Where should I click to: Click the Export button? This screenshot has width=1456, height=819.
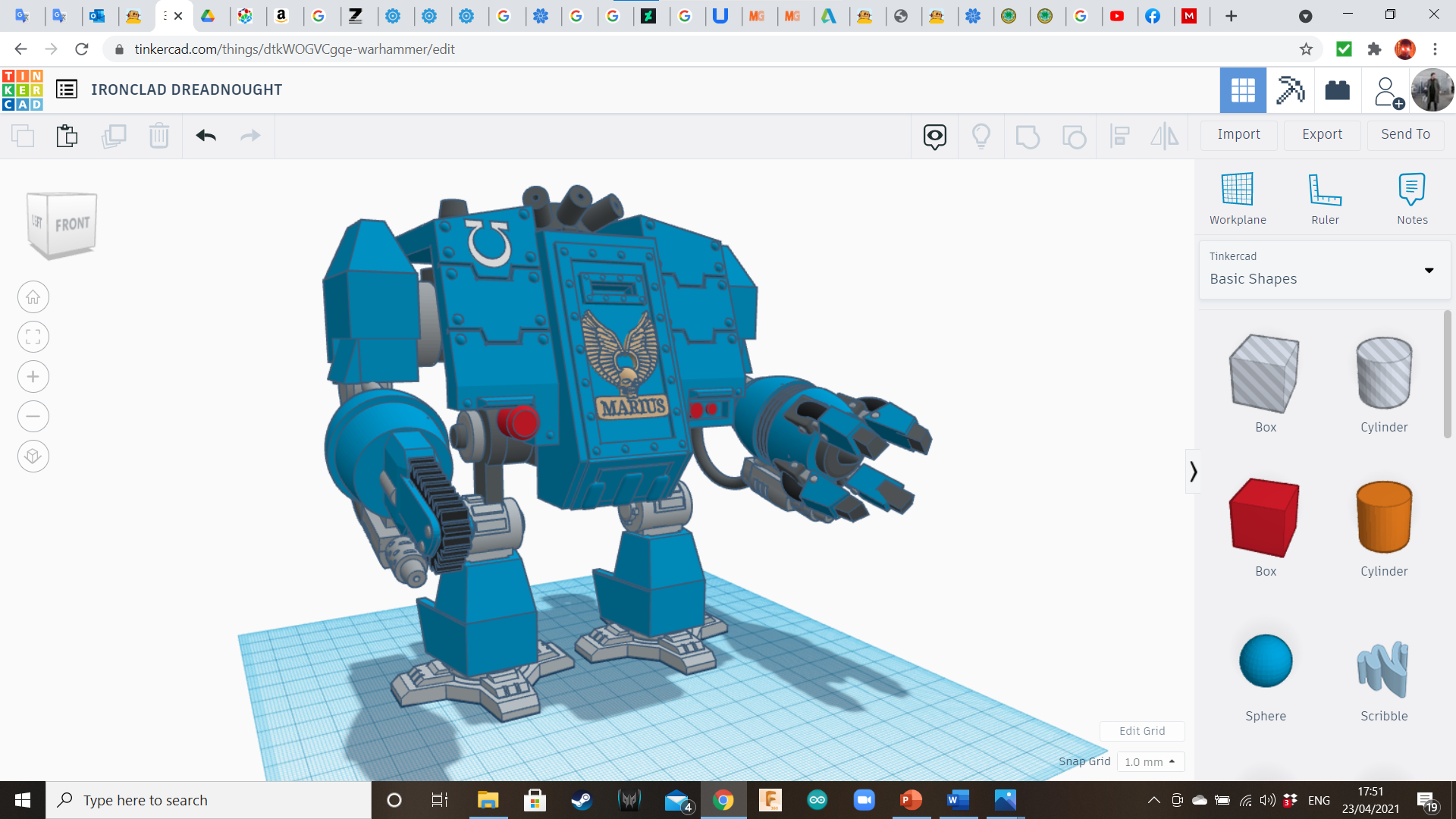pos(1321,134)
